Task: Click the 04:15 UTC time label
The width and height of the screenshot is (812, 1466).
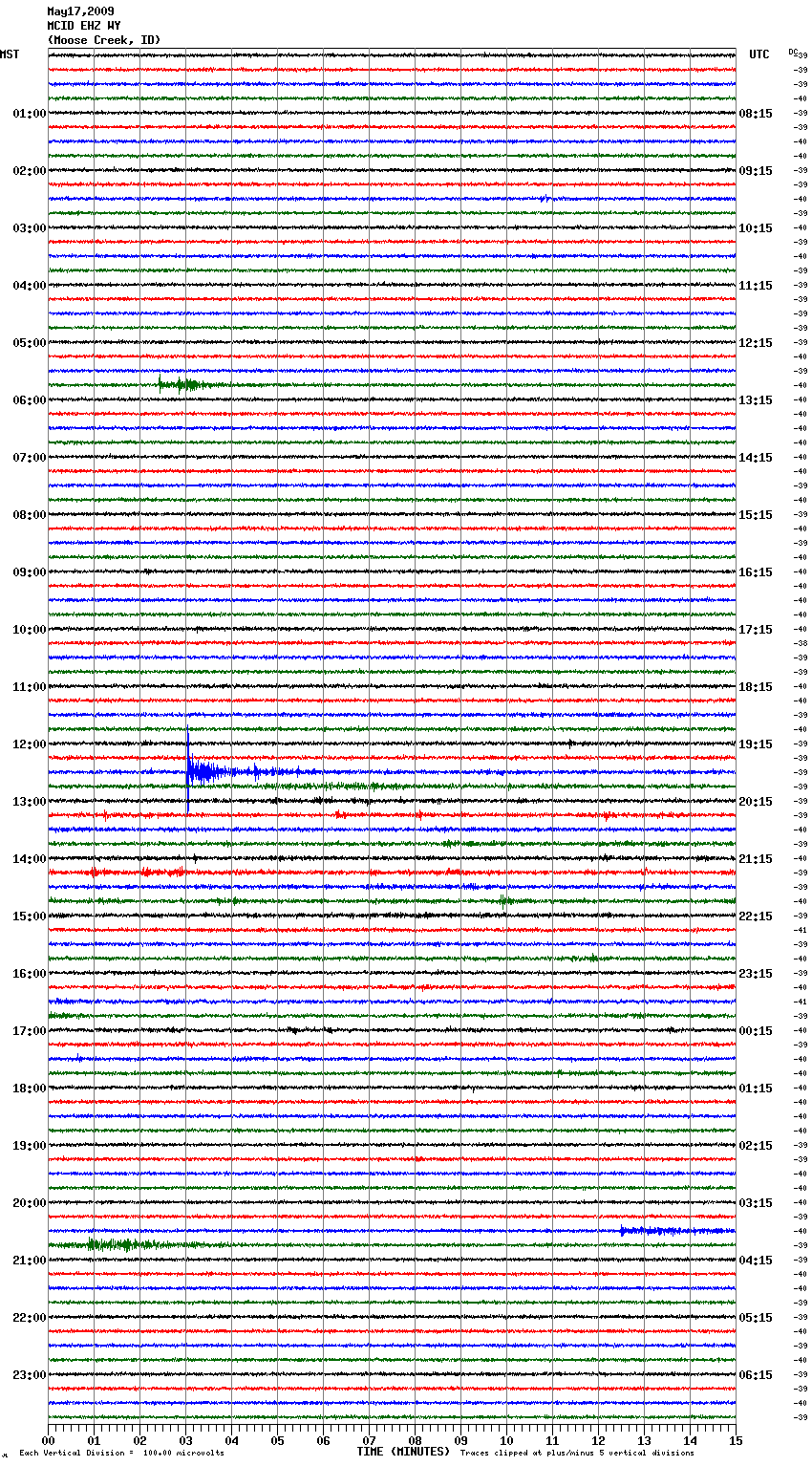Action: pyautogui.click(x=756, y=1261)
